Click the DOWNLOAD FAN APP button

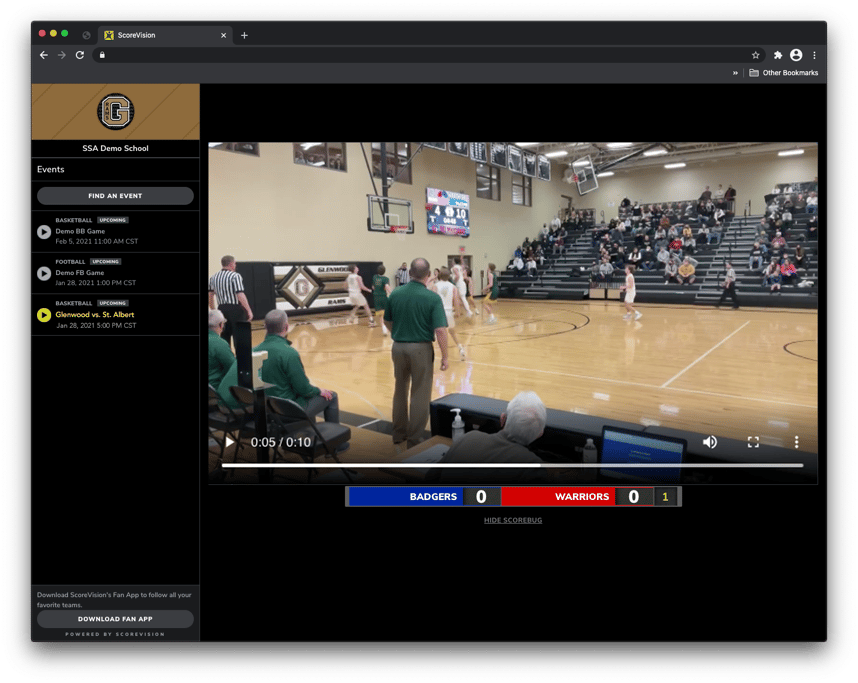[114, 618]
